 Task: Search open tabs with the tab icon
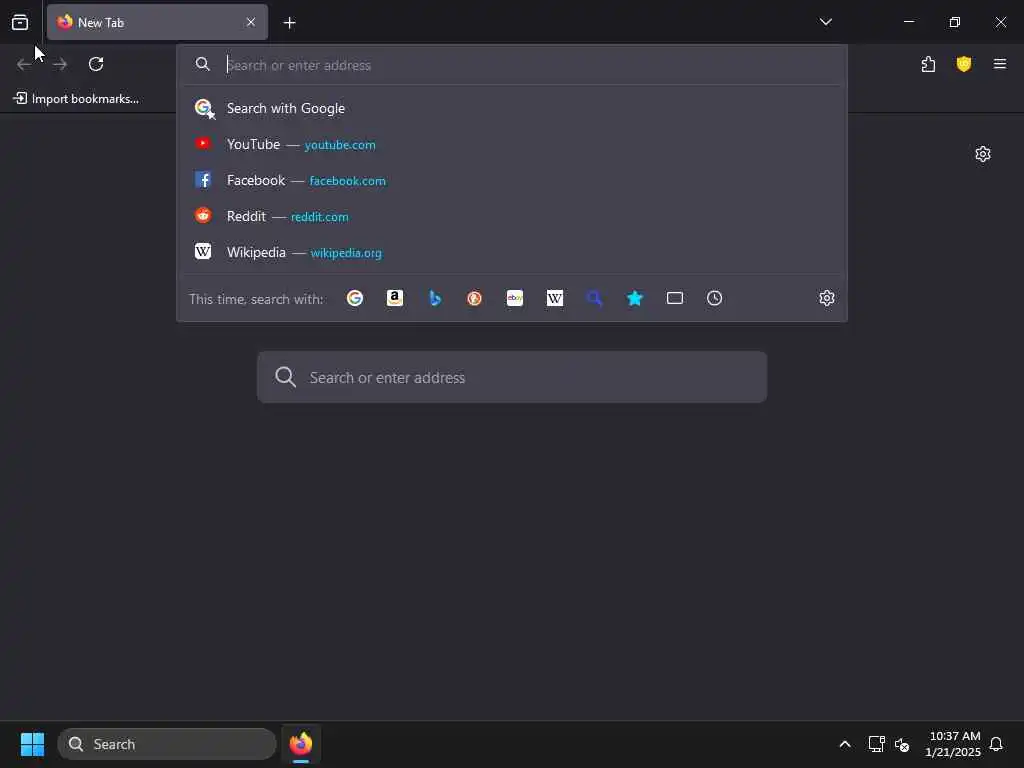[x=675, y=298]
